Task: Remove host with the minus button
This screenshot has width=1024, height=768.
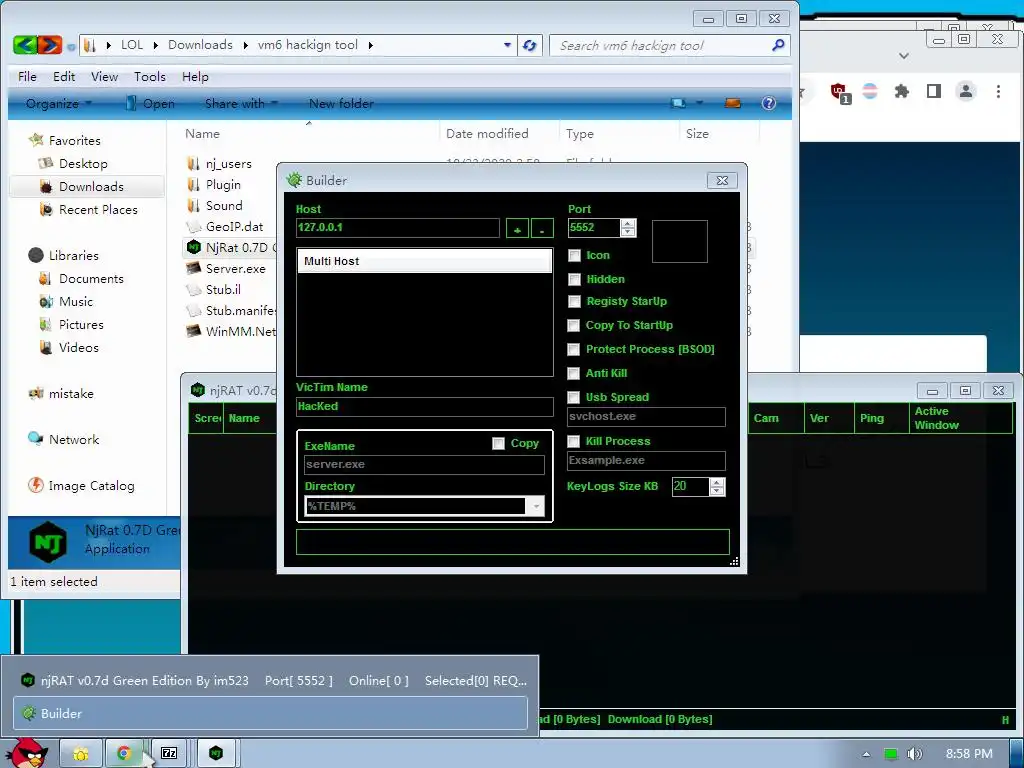Action: pyautogui.click(x=542, y=229)
